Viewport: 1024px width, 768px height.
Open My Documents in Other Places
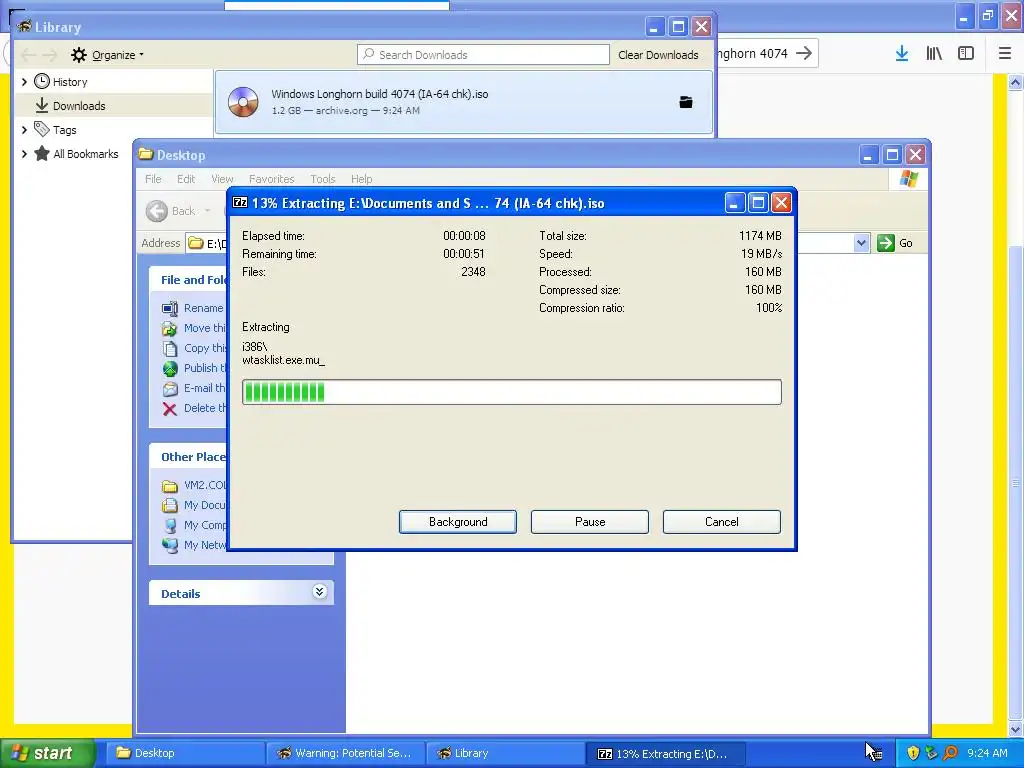pos(204,505)
